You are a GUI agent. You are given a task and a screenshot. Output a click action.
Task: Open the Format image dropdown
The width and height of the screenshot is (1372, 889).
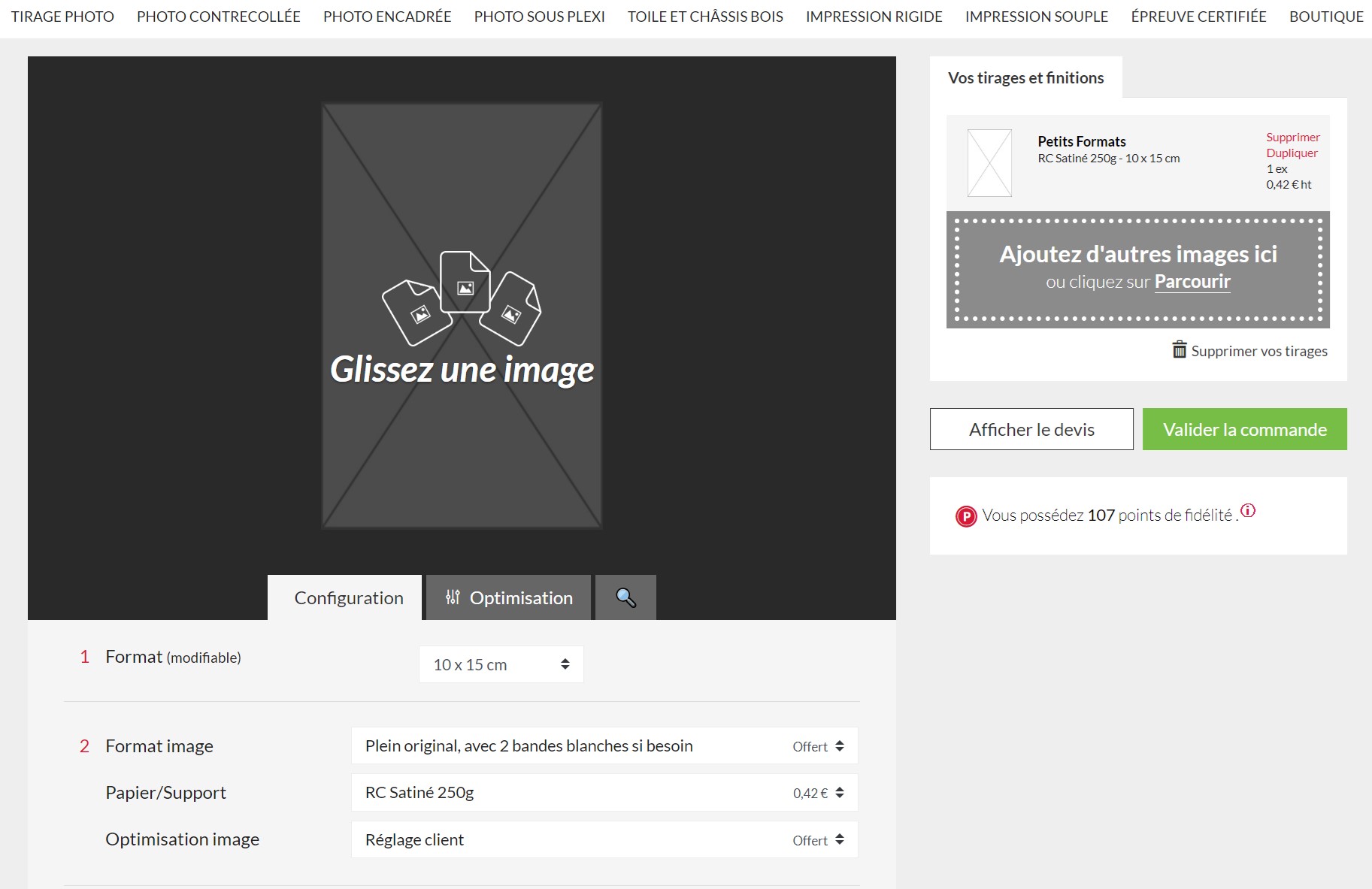(x=601, y=746)
